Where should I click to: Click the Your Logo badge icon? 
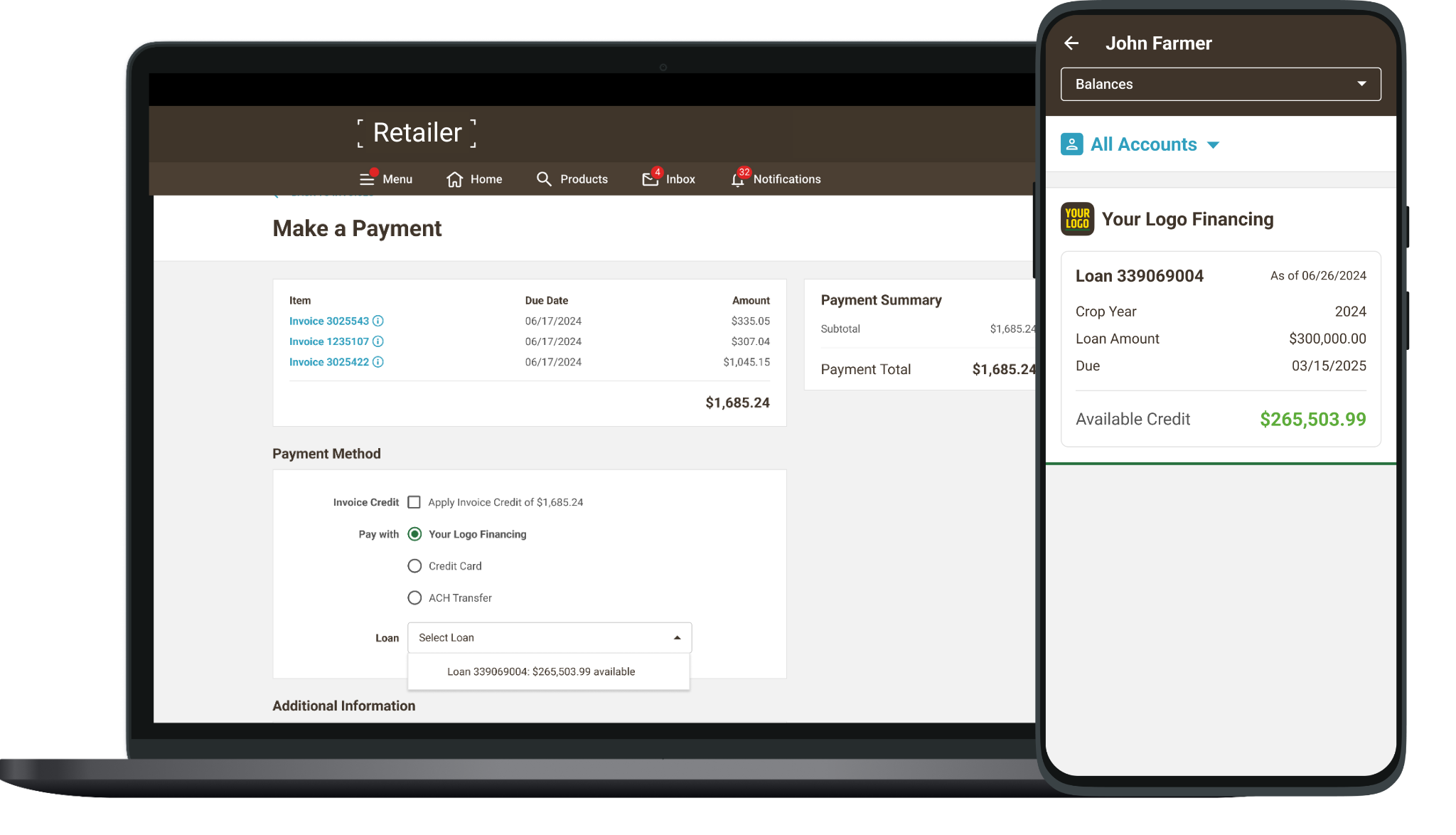(x=1077, y=219)
